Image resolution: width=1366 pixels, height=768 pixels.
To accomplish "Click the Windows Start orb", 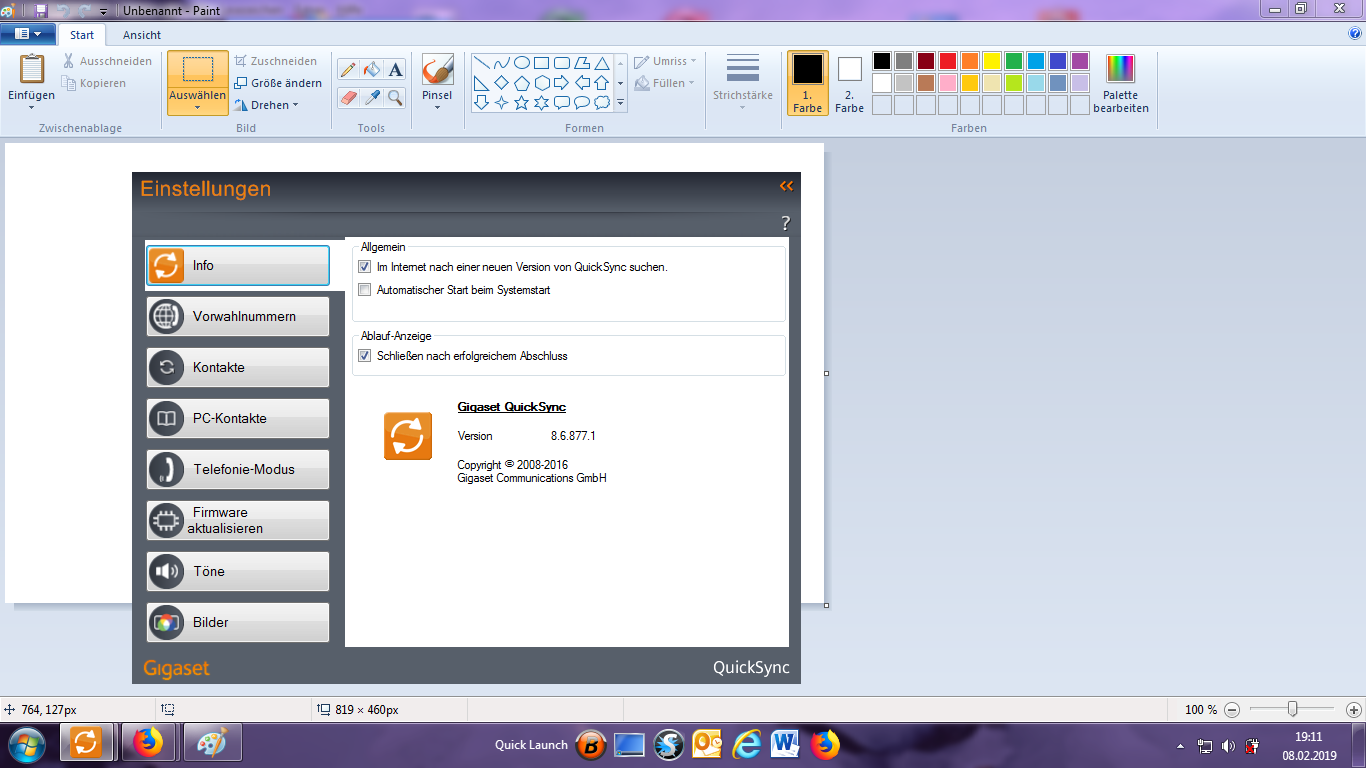I will click(x=26, y=744).
